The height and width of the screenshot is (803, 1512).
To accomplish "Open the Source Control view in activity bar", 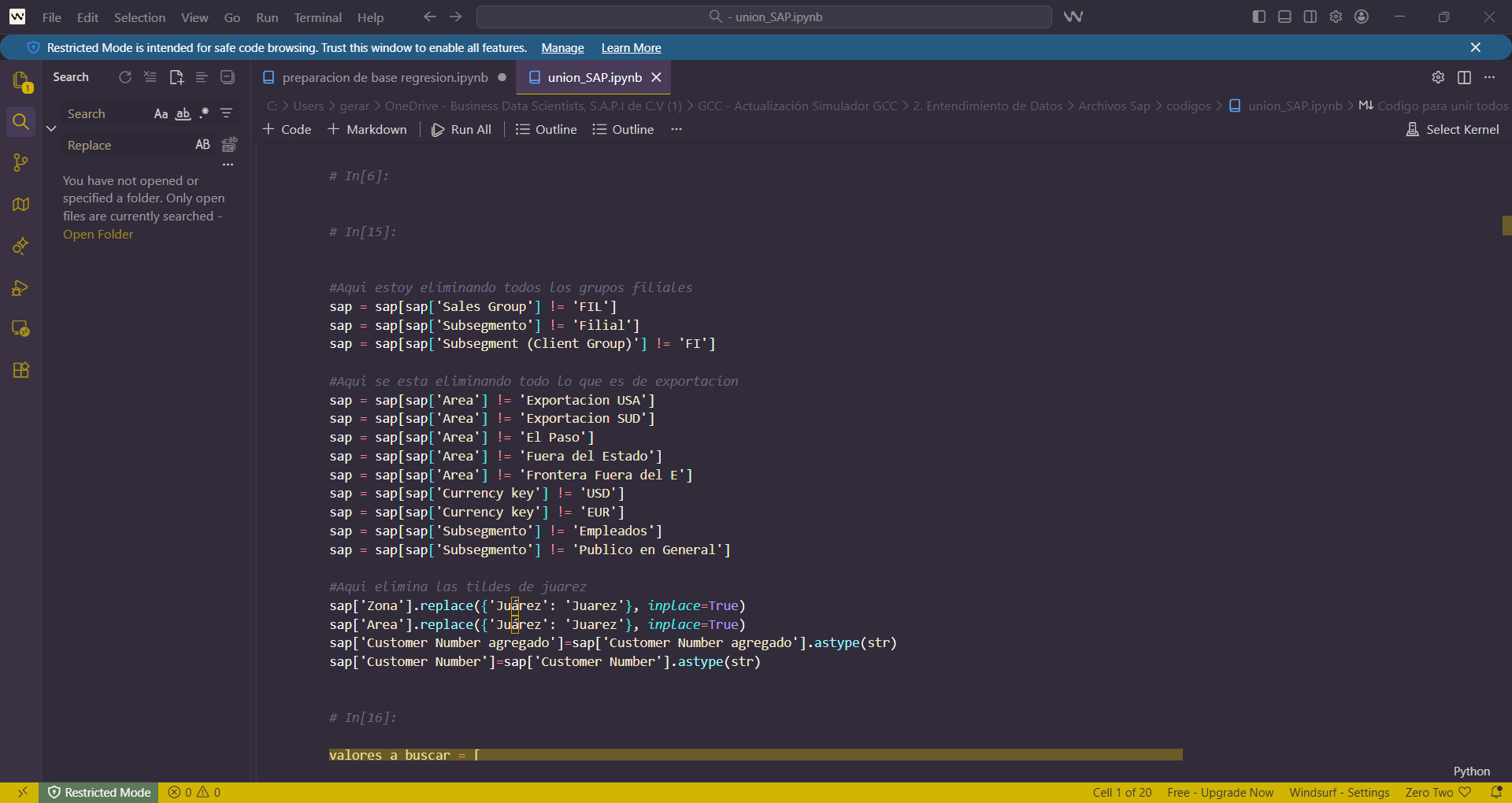I will [21, 163].
